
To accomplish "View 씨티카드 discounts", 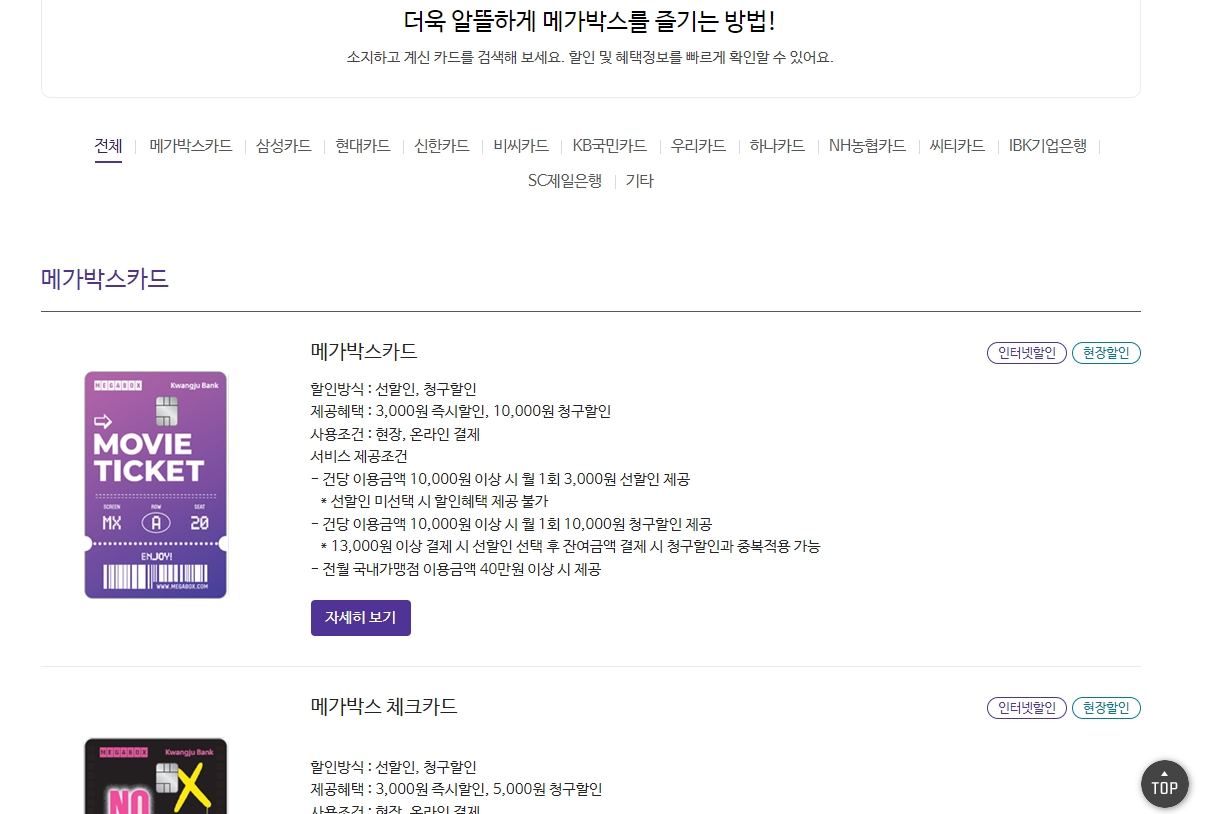I will [956, 146].
